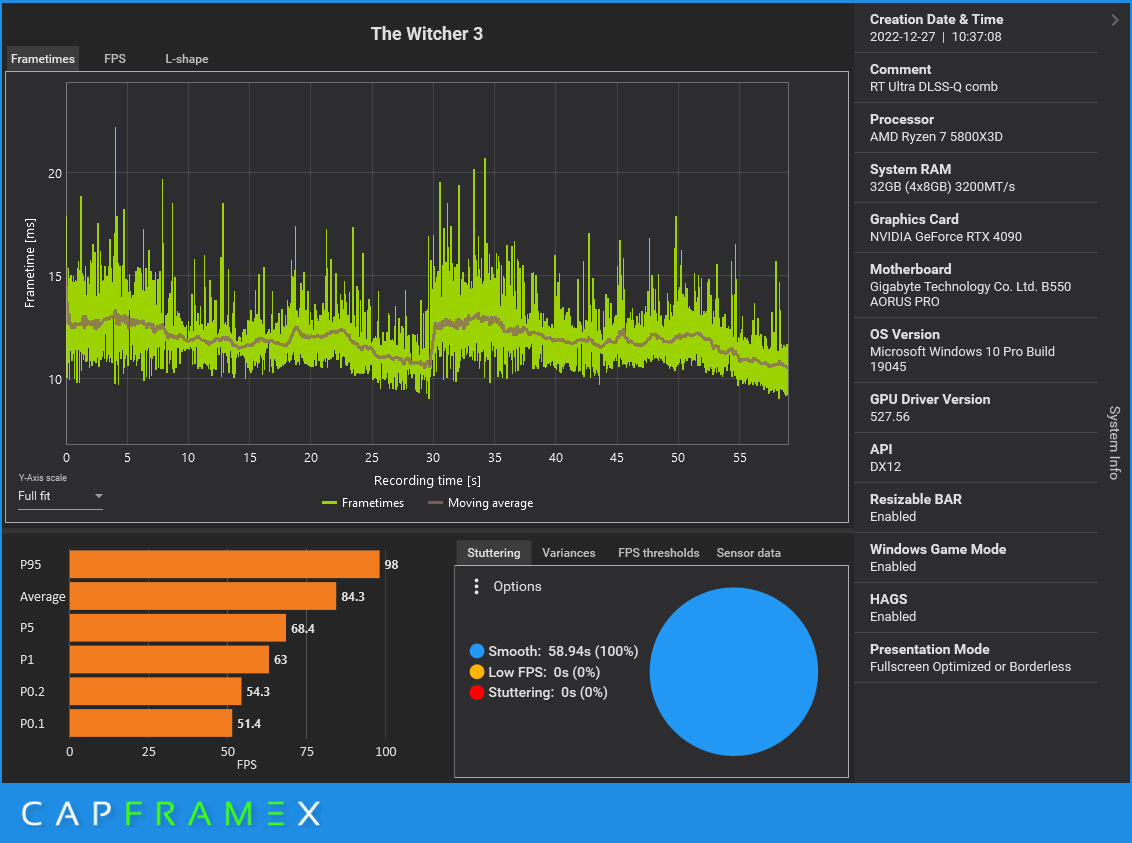Switch to the Frametimes tab
Image resolution: width=1132 pixels, height=843 pixels.
coord(43,58)
